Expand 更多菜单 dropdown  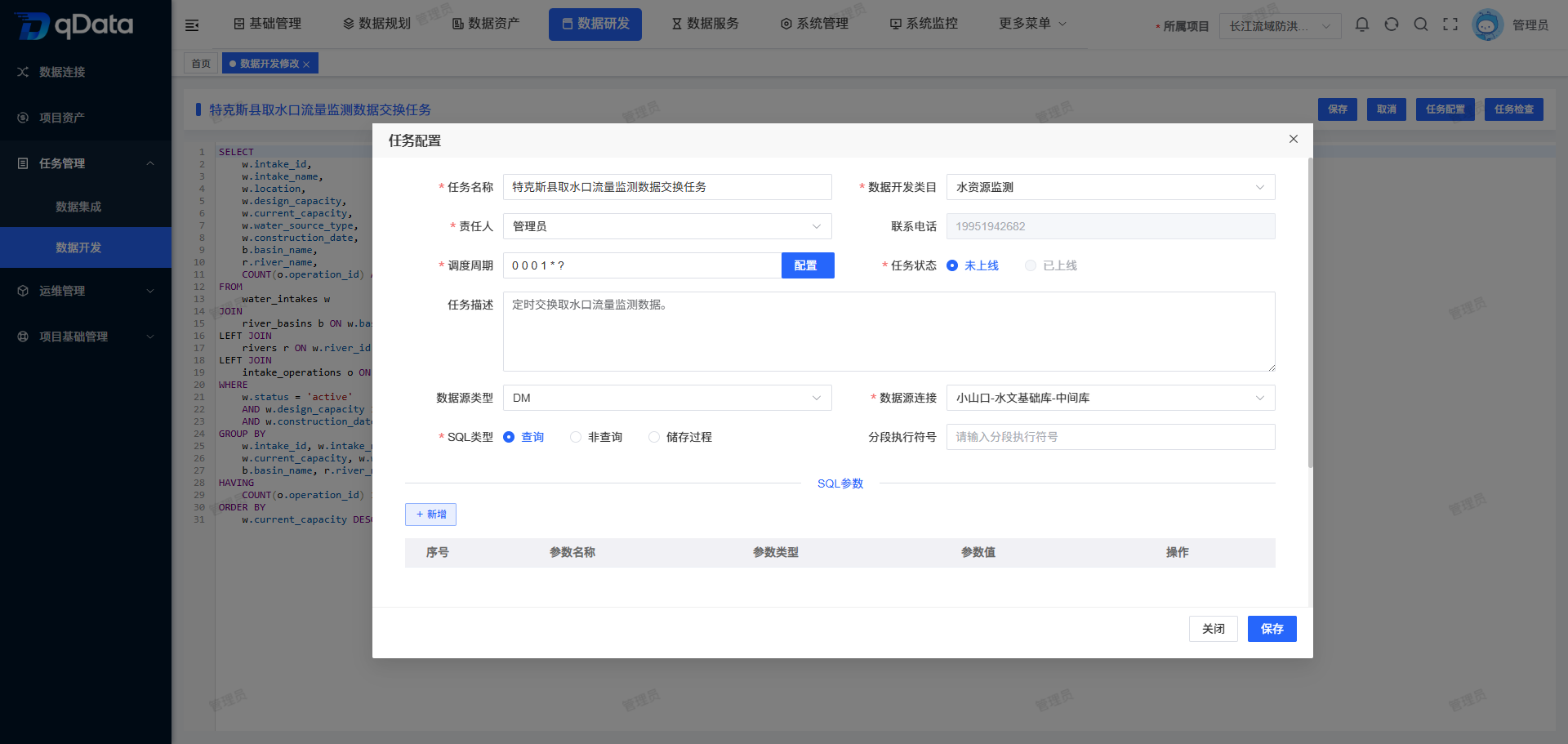[x=1032, y=24]
